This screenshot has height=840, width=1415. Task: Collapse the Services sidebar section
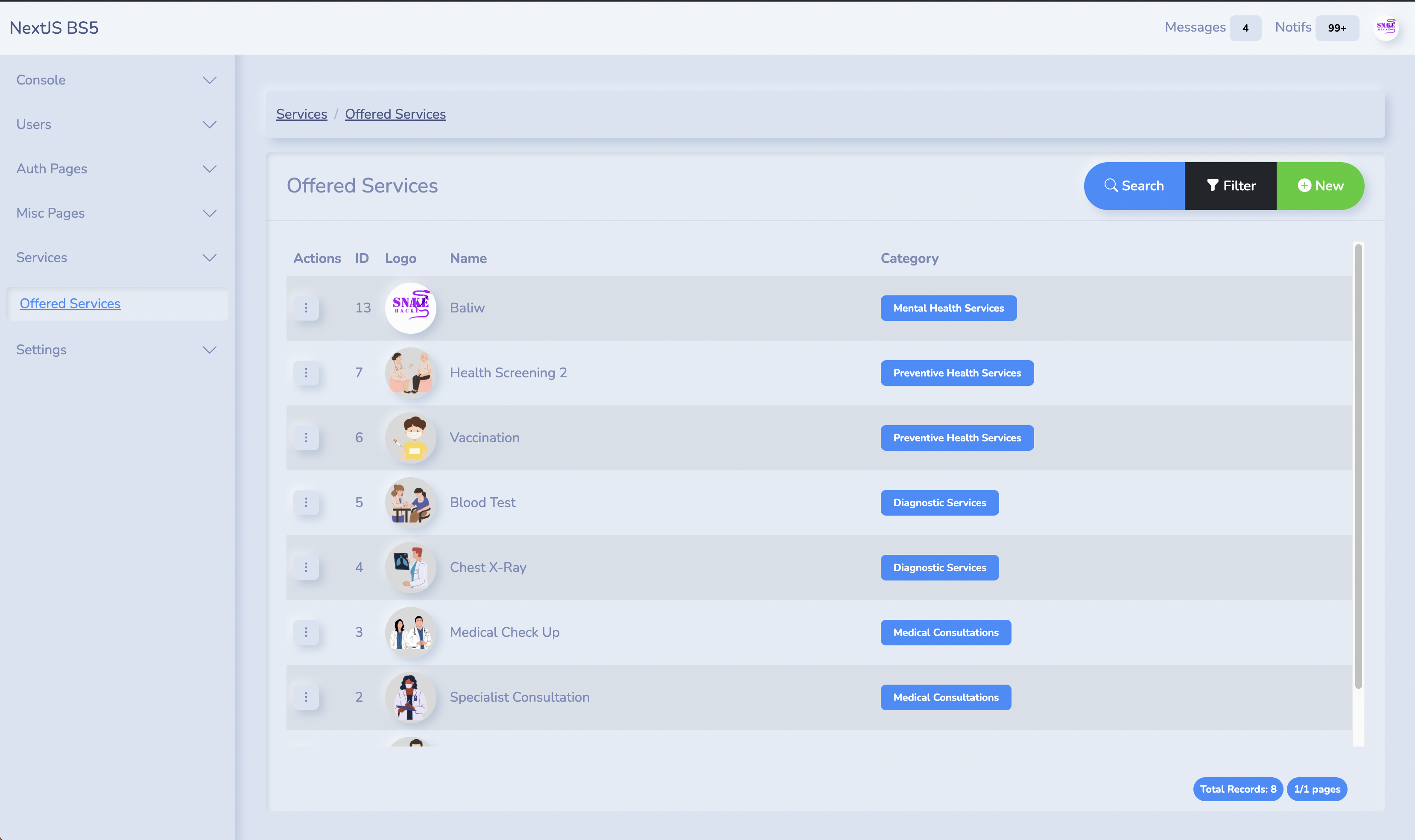[210, 257]
